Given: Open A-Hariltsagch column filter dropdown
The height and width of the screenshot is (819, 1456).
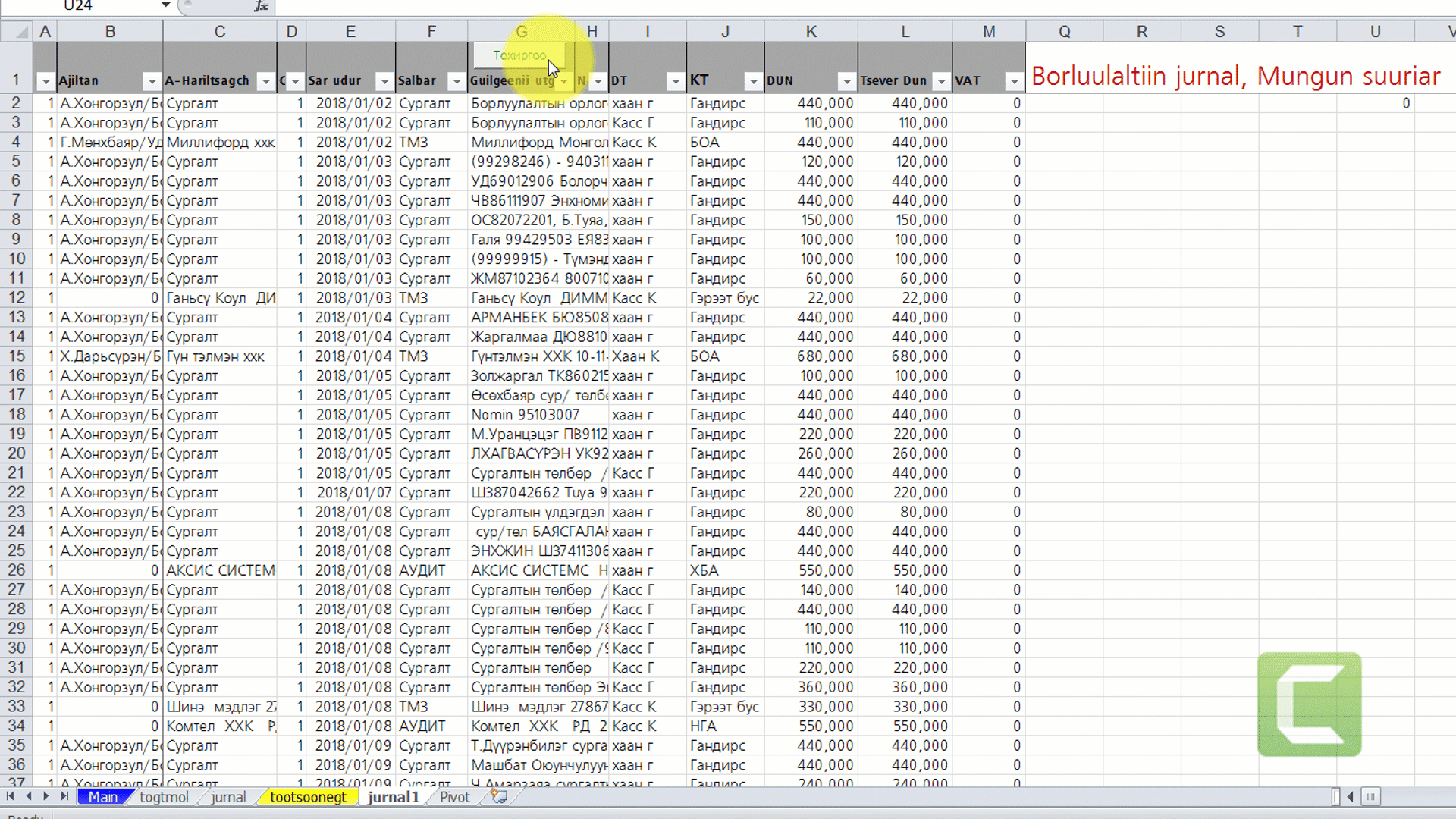Looking at the screenshot, I should pyautogui.click(x=265, y=81).
